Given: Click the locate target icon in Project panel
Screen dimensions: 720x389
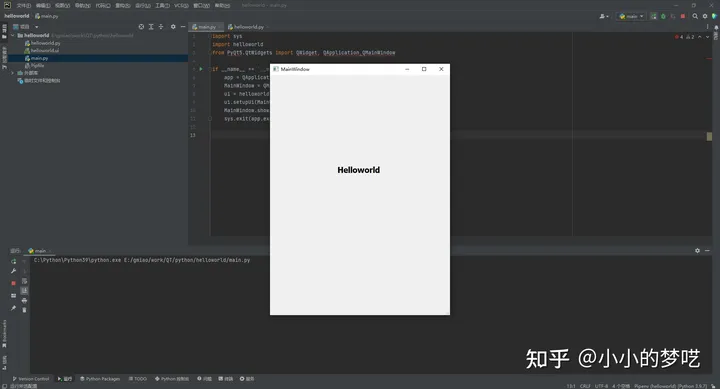Looking at the screenshot, I should [x=141, y=27].
